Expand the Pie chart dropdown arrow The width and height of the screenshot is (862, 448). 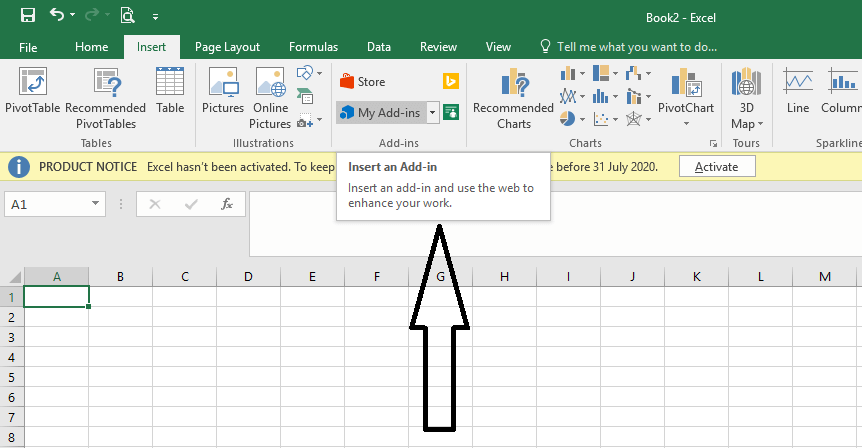point(582,119)
